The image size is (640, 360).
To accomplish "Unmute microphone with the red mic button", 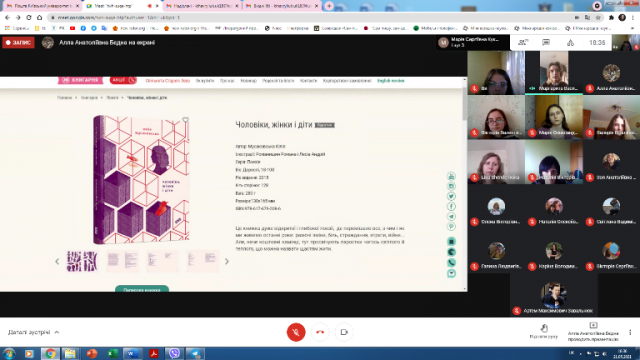I will click(296, 332).
